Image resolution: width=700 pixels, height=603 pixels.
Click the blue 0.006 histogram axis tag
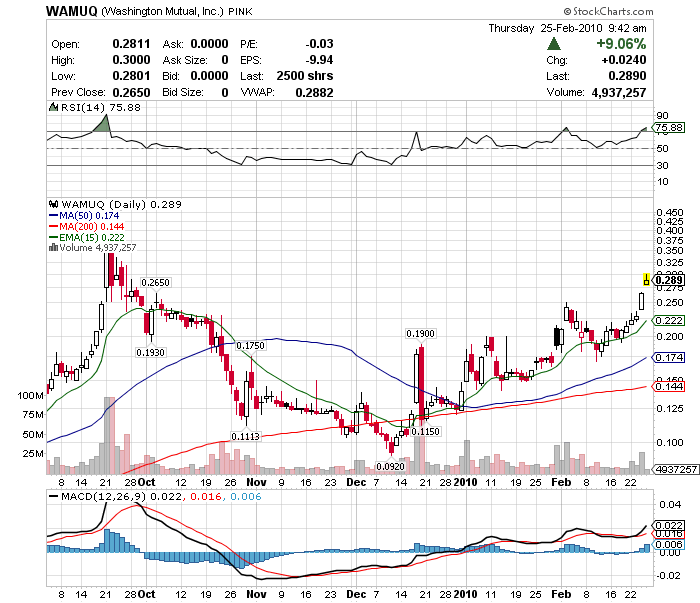(669, 545)
